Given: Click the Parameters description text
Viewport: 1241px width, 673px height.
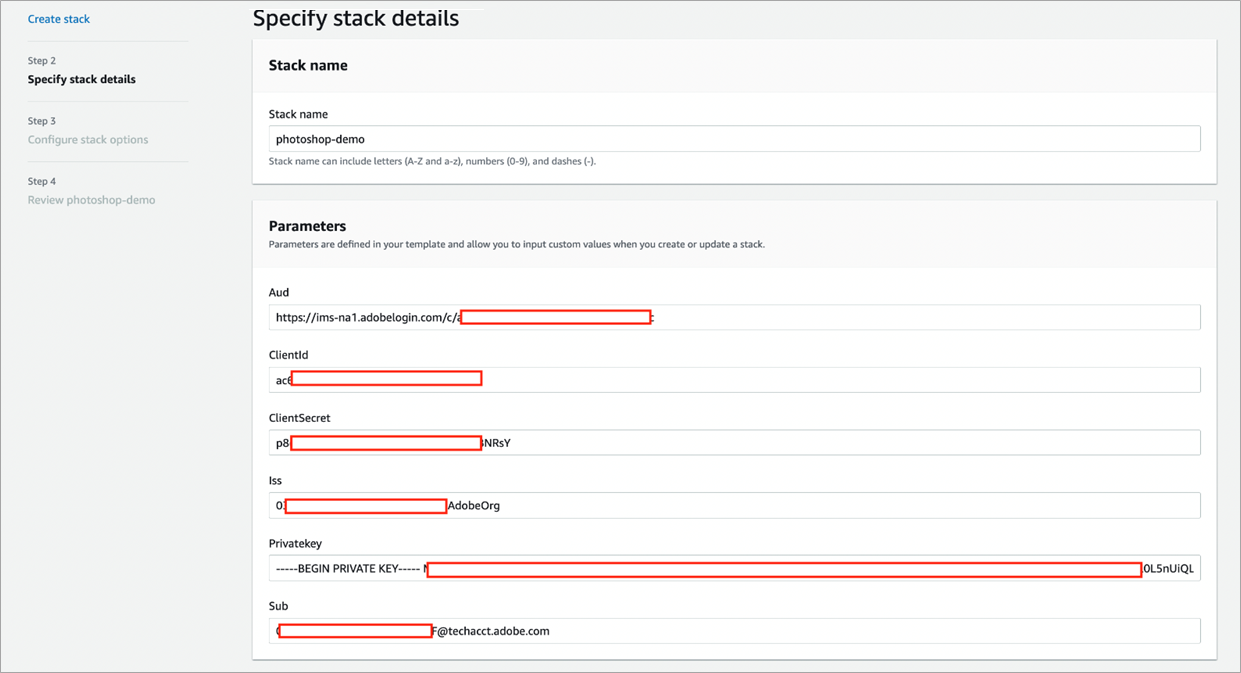Looking at the screenshot, I should point(517,244).
